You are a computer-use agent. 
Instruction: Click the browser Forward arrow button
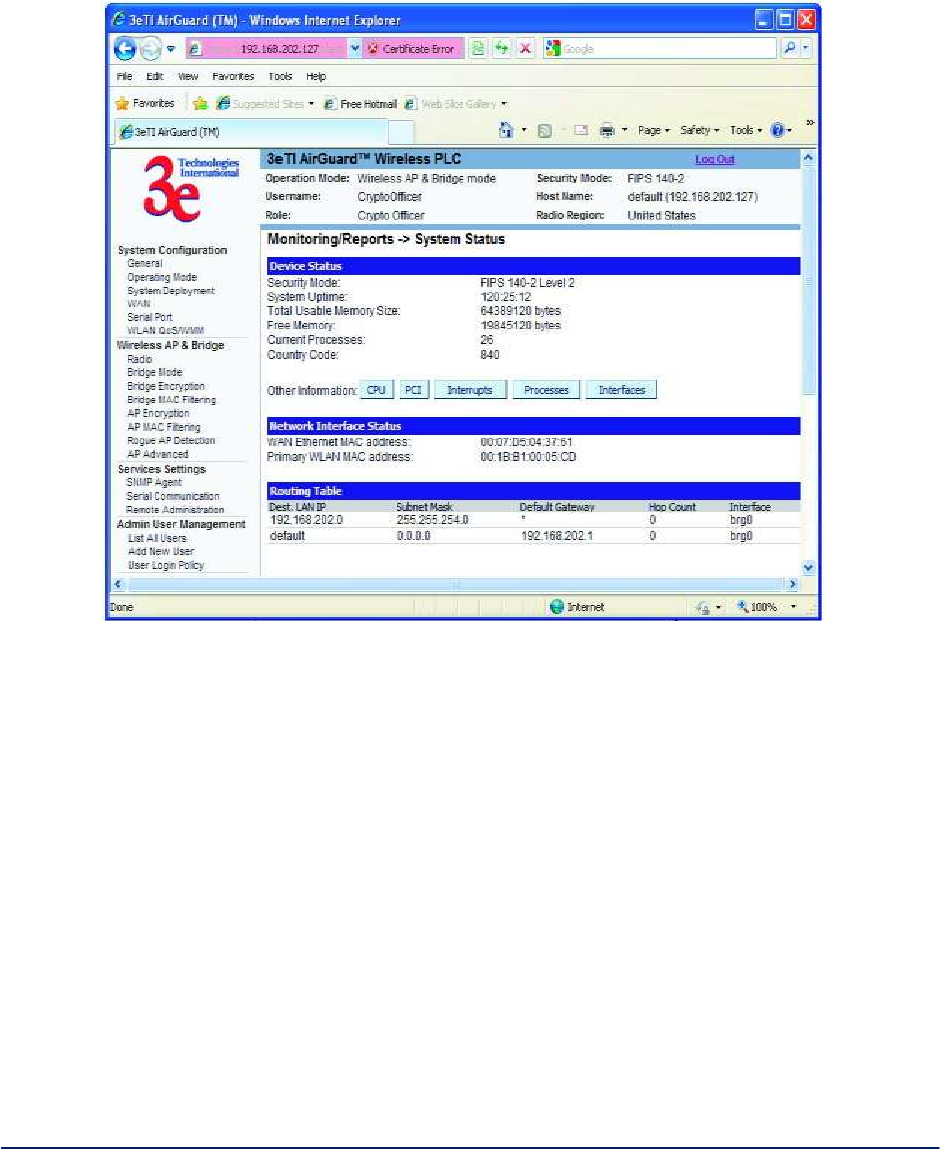click(150, 49)
